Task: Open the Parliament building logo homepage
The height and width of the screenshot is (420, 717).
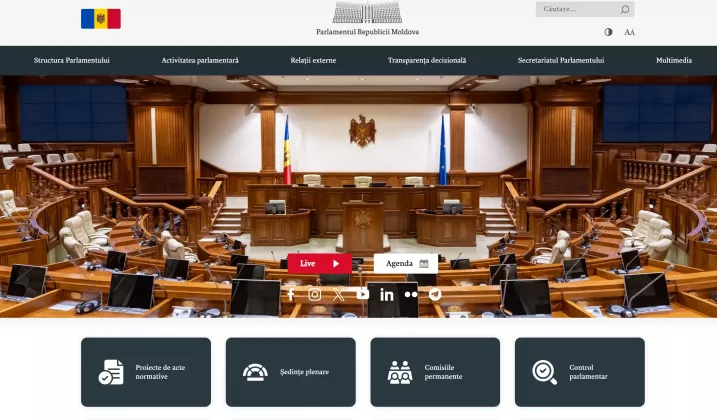Action: (x=367, y=13)
